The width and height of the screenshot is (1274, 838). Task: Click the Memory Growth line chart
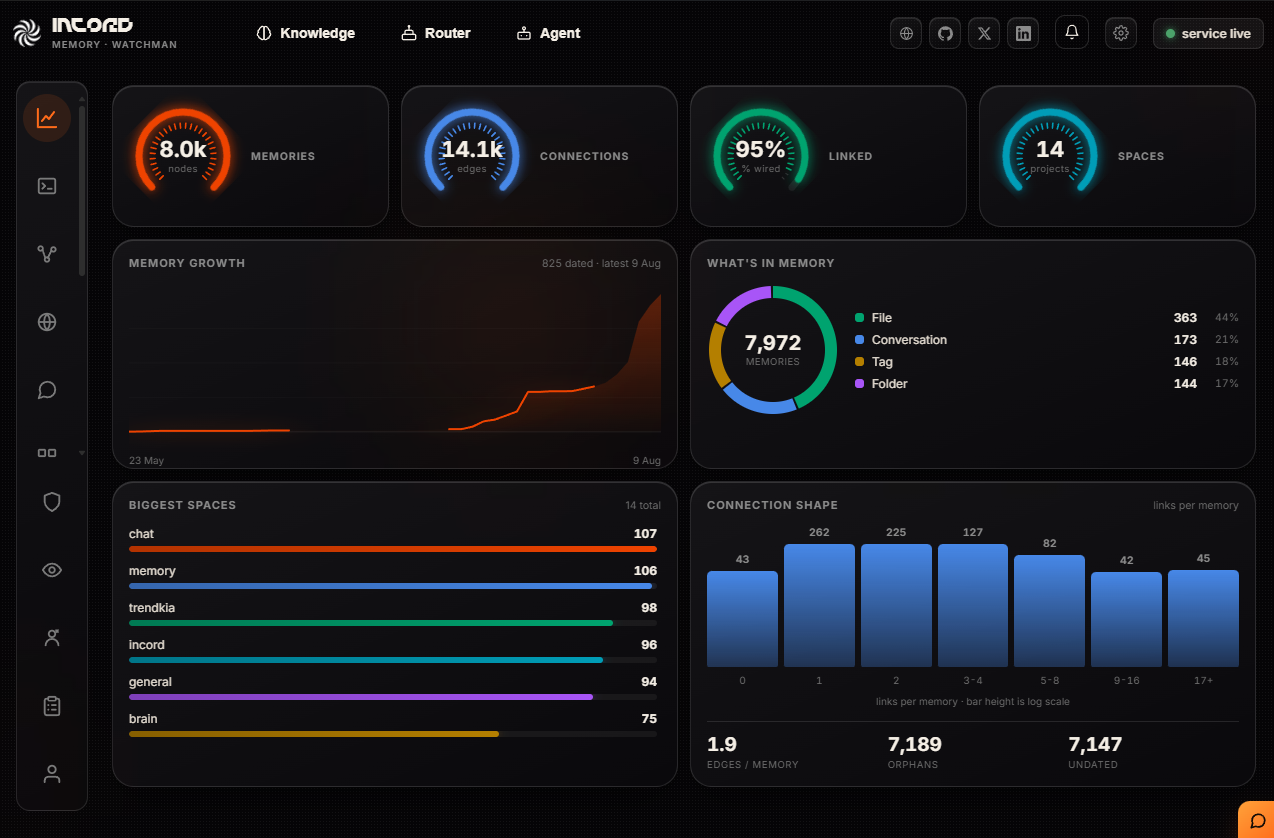click(395, 363)
